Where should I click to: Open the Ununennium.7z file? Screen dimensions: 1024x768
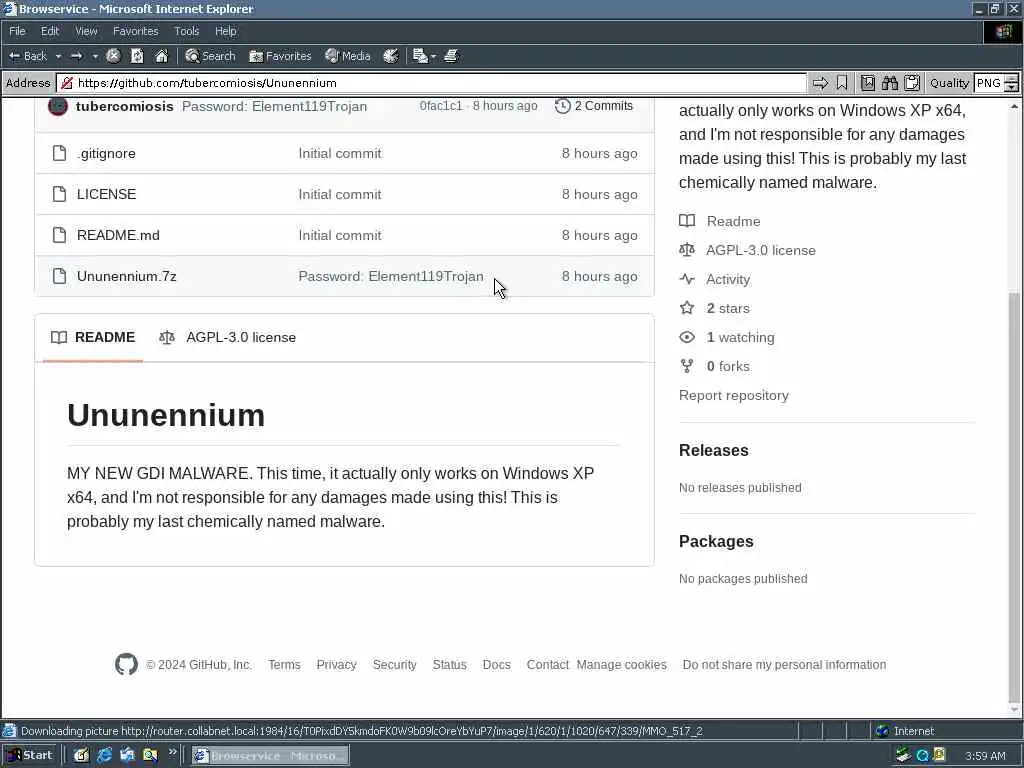pyautogui.click(x=127, y=276)
